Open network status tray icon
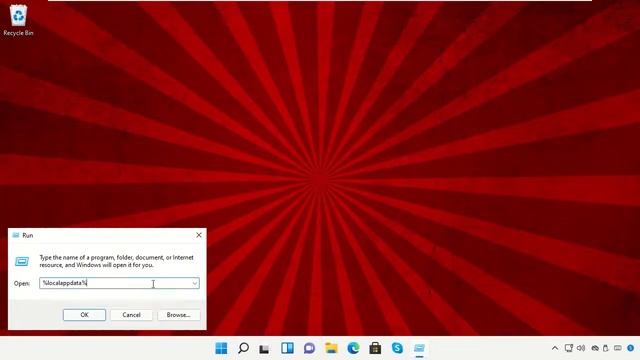 point(569,348)
